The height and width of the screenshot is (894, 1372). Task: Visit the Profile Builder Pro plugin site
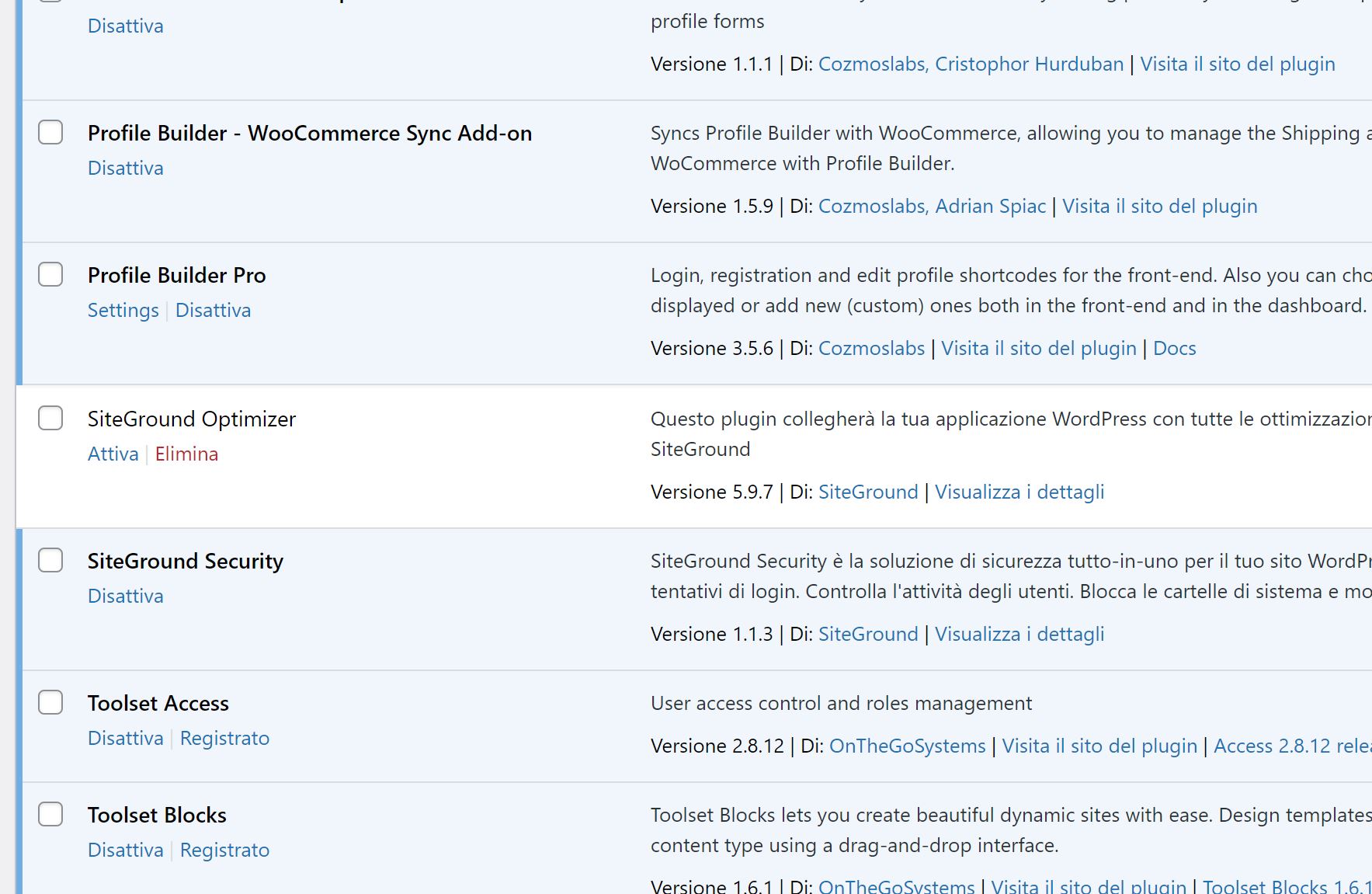tap(1039, 348)
